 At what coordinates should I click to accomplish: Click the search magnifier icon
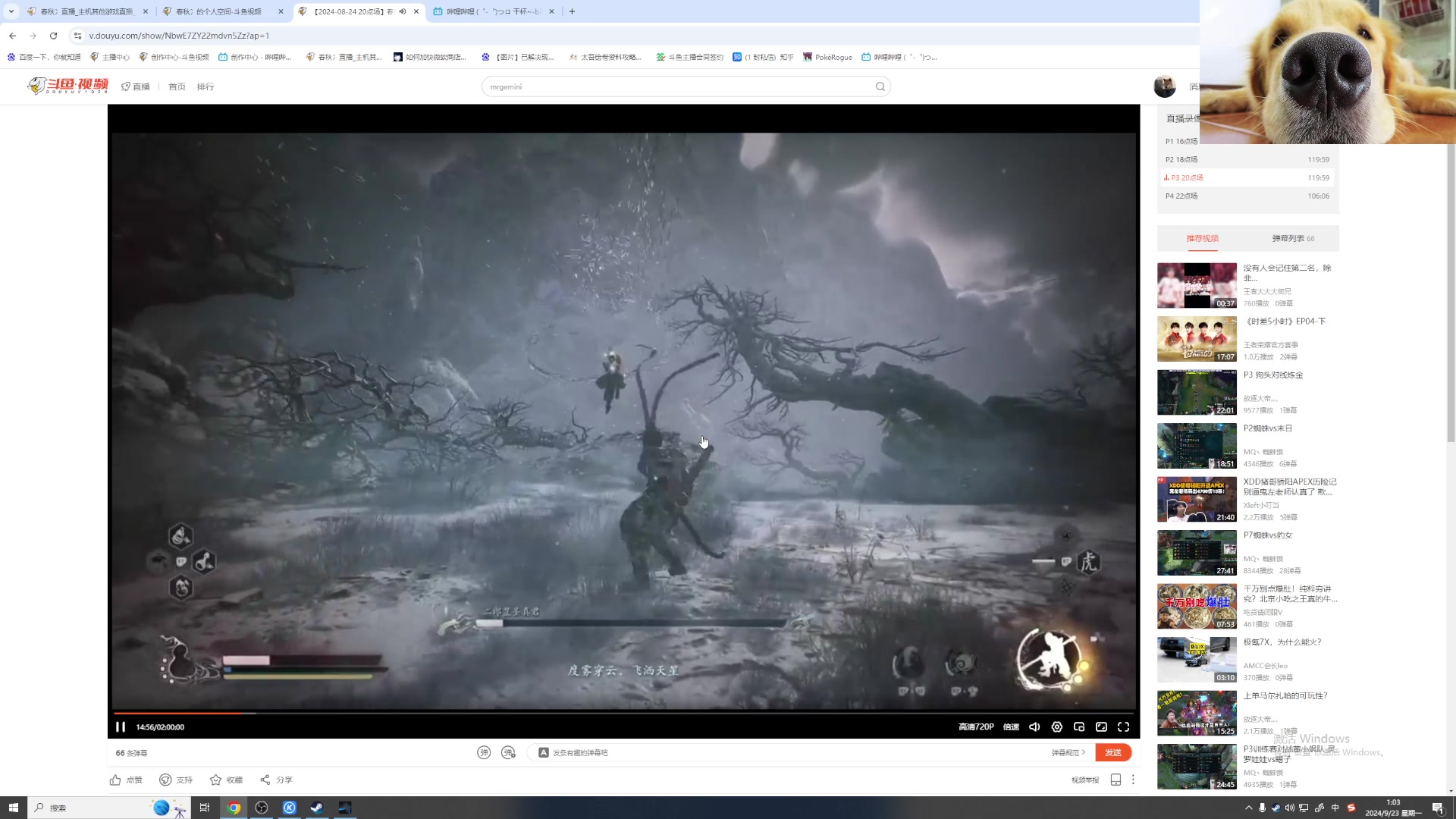coord(880,86)
